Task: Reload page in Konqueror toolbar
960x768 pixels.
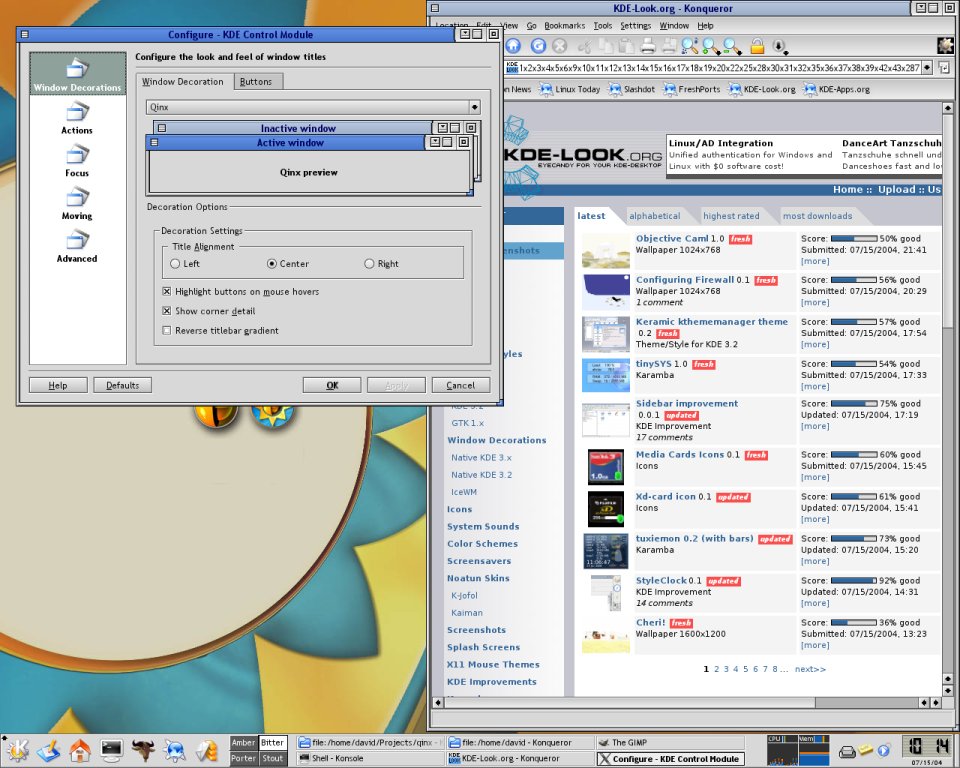Action: point(538,46)
